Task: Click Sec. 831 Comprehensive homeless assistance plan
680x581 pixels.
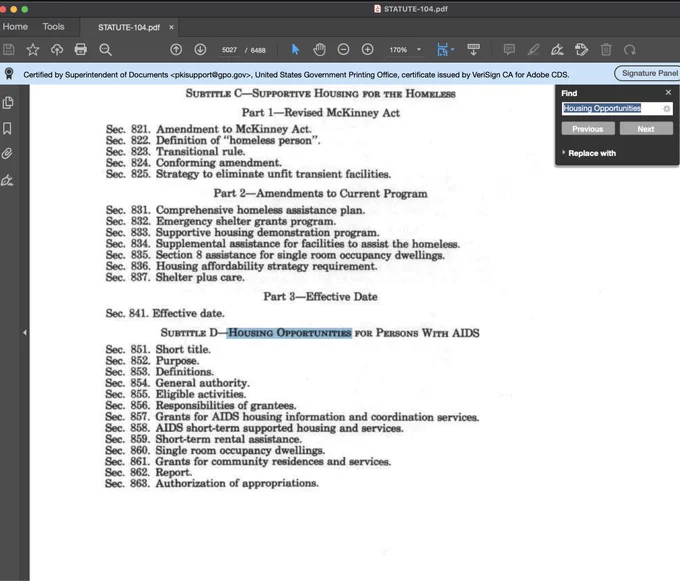Action: point(235,210)
